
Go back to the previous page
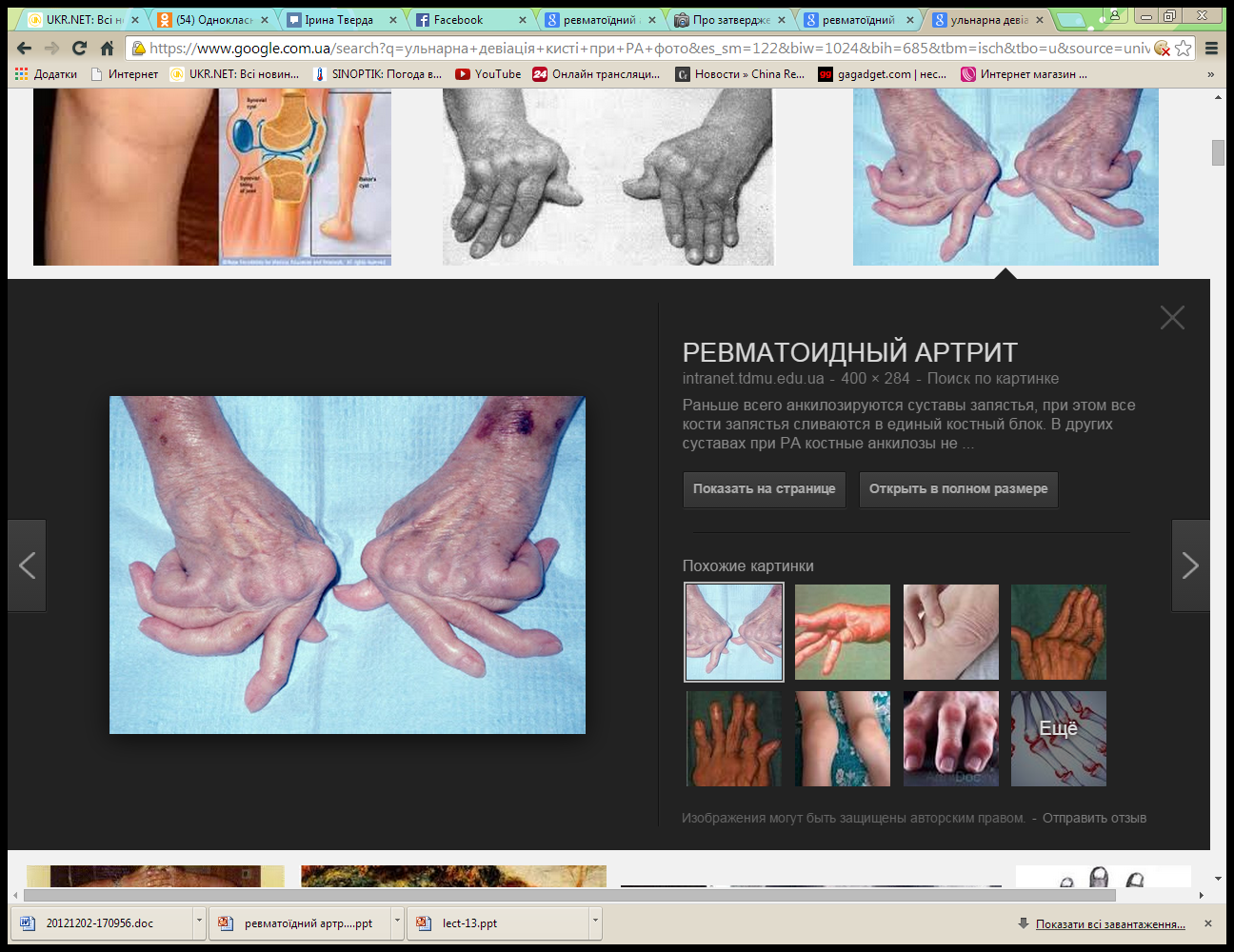(x=25, y=49)
